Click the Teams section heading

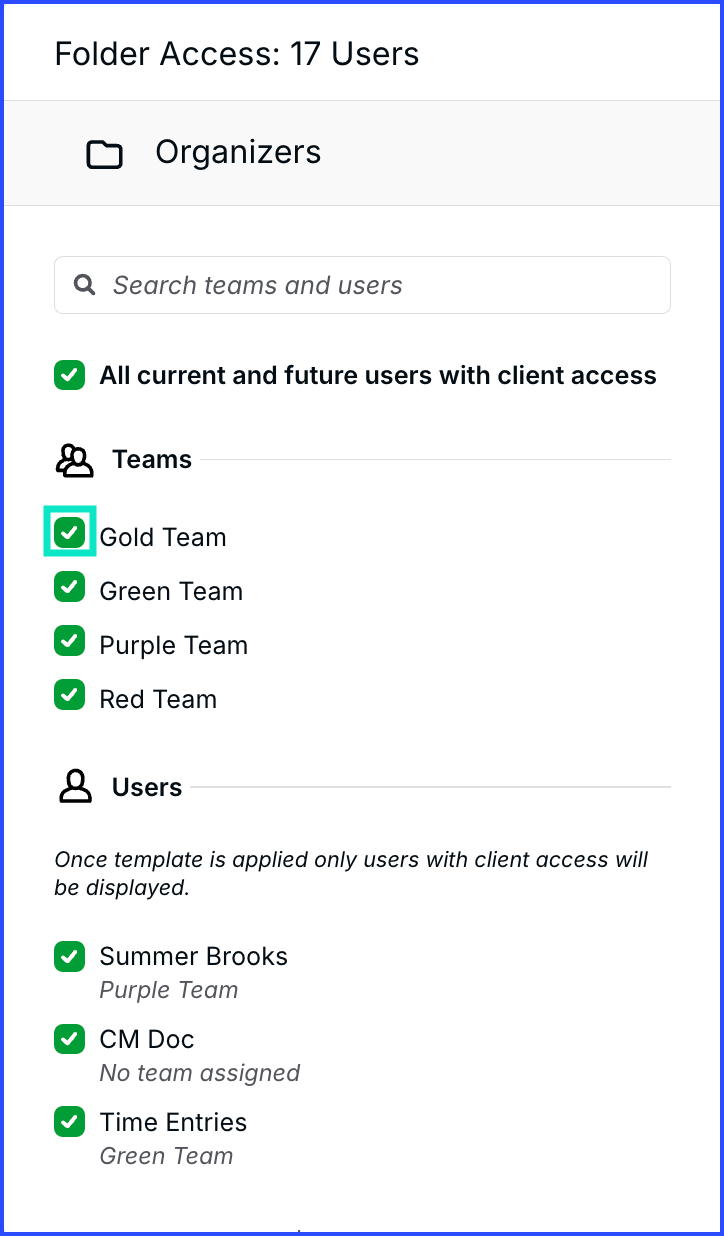tap(152, 459)
